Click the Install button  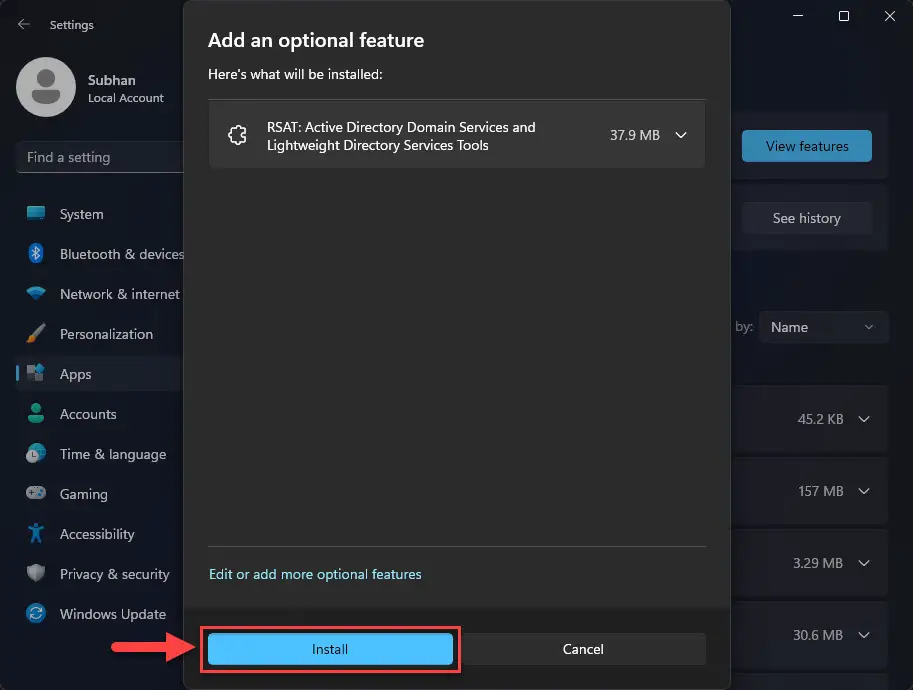click(x=330, y=648)
